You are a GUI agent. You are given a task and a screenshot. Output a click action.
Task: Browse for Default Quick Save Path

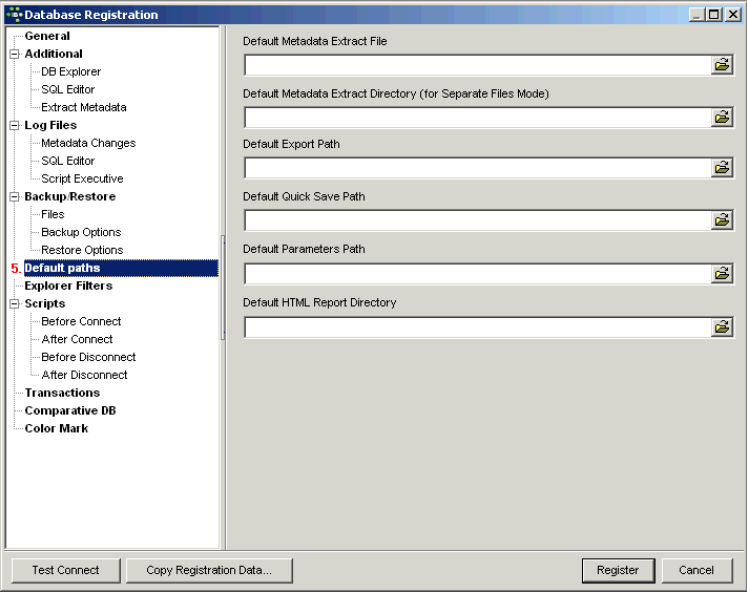tap(720, 220)
